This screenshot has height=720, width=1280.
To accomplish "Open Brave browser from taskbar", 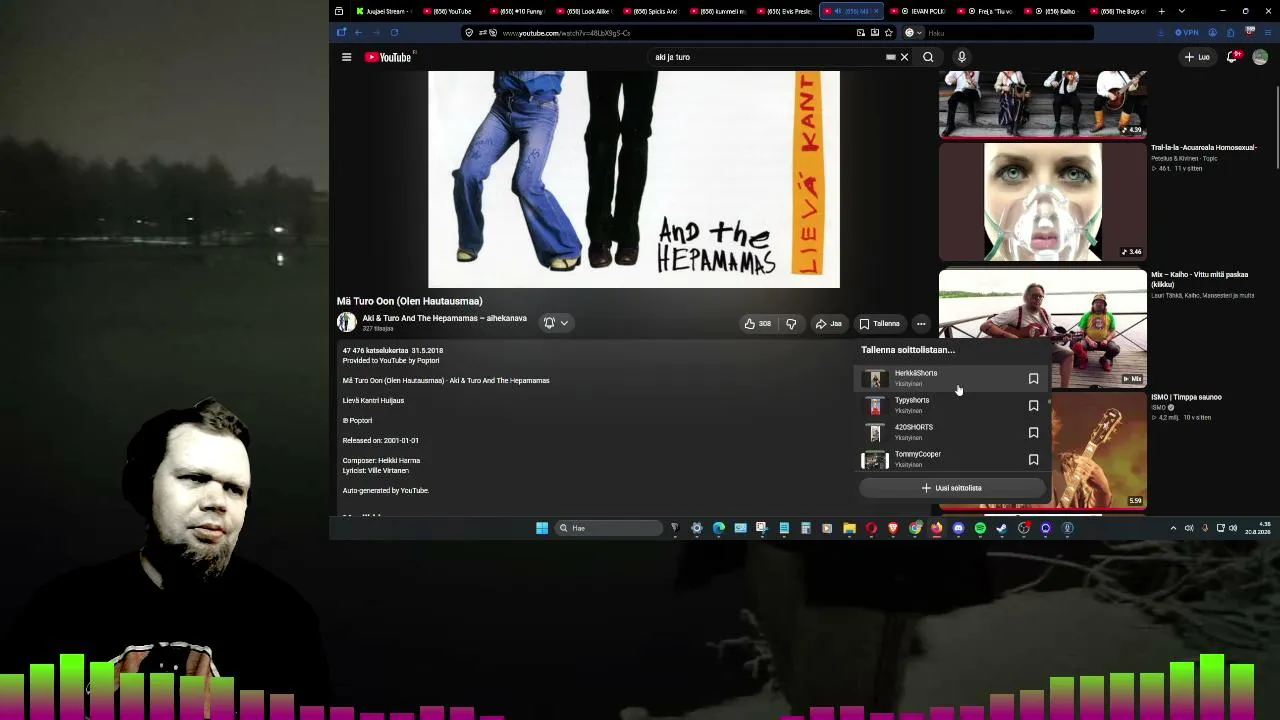I will 893,528.
